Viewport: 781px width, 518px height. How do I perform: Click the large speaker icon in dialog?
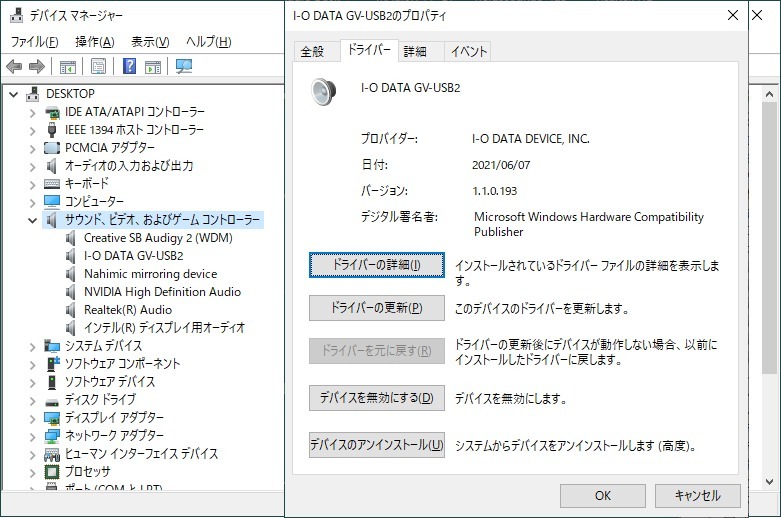pos(323,92)
